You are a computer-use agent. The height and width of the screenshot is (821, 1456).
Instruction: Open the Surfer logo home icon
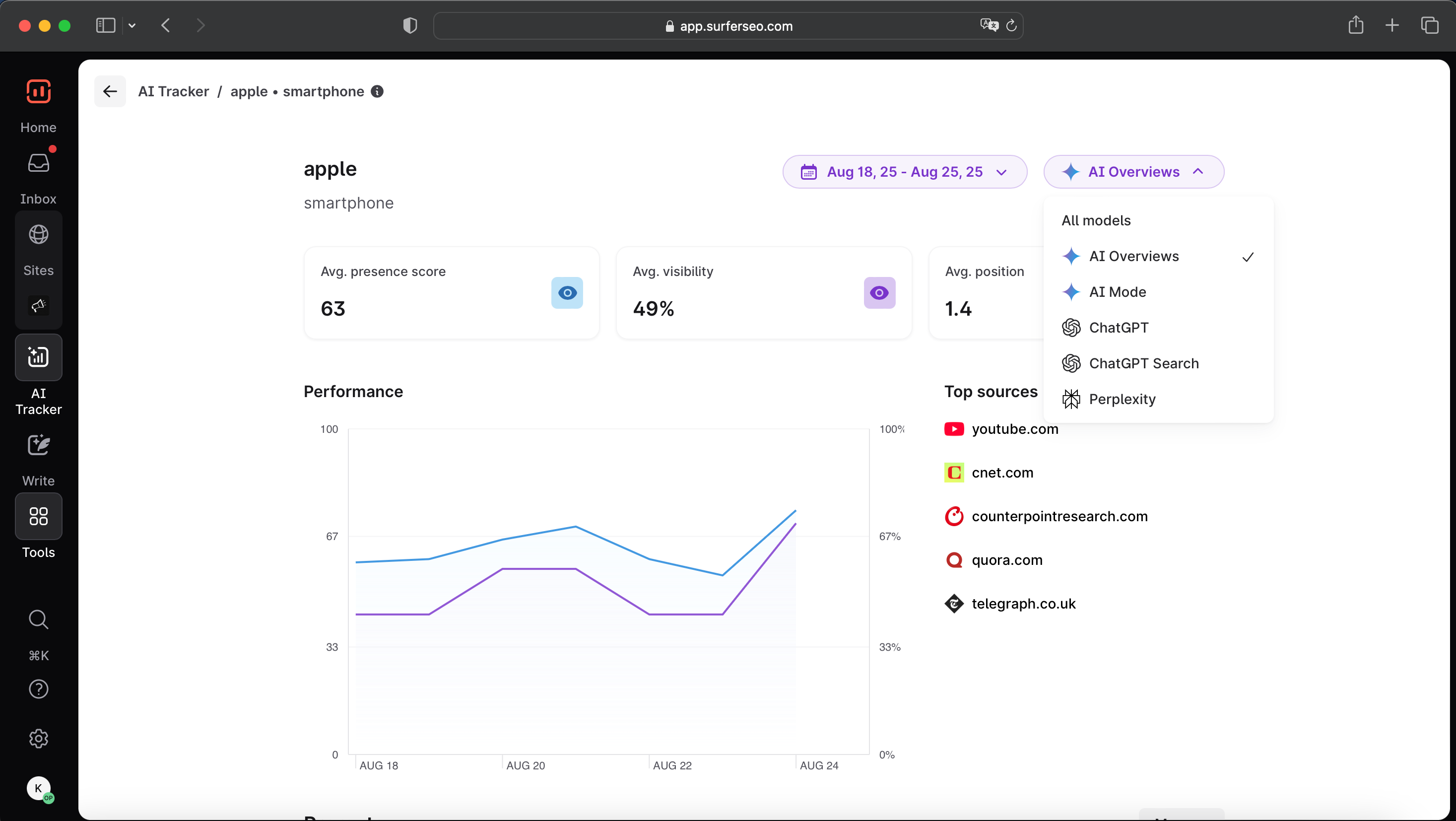pos(38,92)
